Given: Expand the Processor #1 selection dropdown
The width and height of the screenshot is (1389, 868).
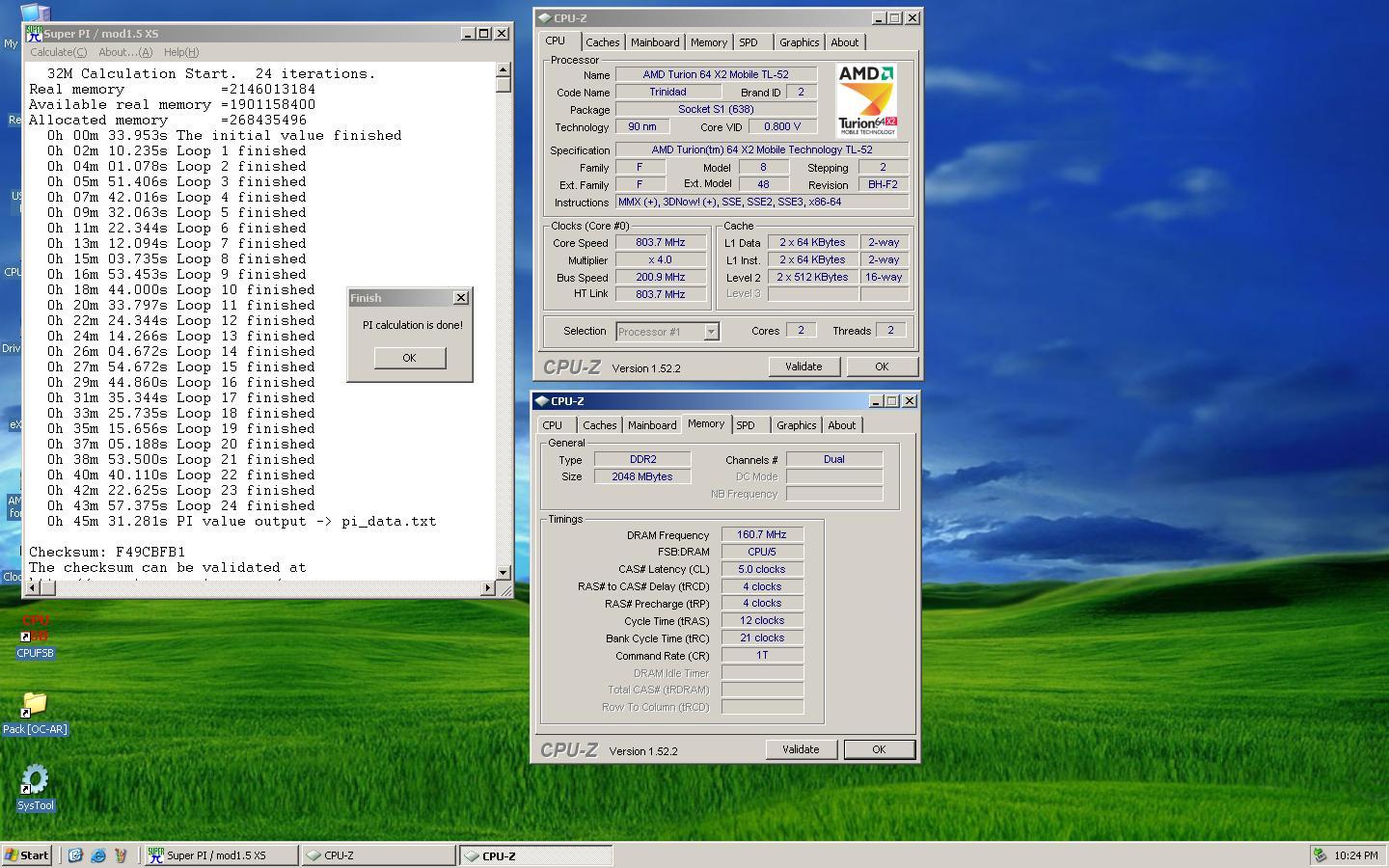Looking at the screenshot, I should coord(711,332).
